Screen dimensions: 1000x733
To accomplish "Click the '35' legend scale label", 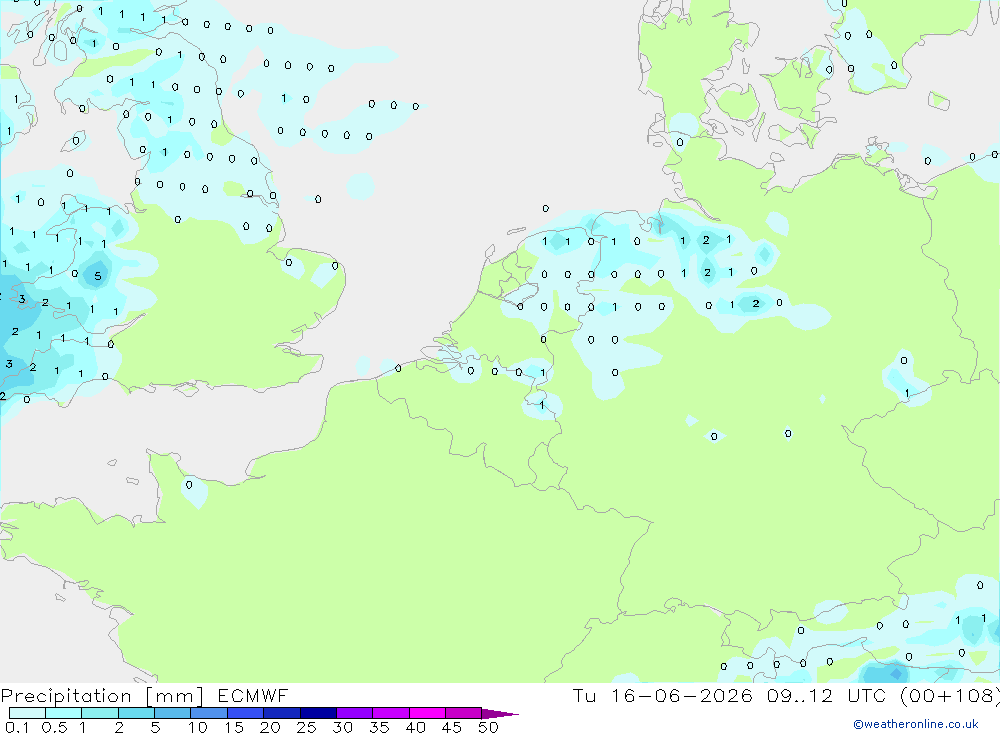I will 379,727.
